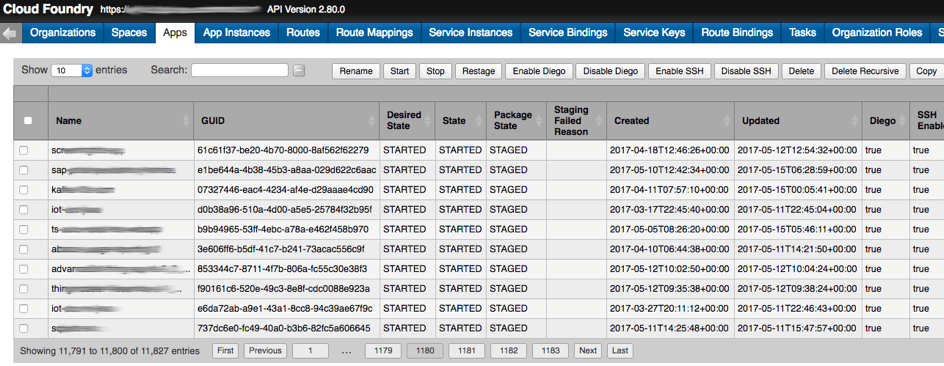Open the Organization Roles tab
The width and height of the screenshot is (944, 366).
coord(877,33)
